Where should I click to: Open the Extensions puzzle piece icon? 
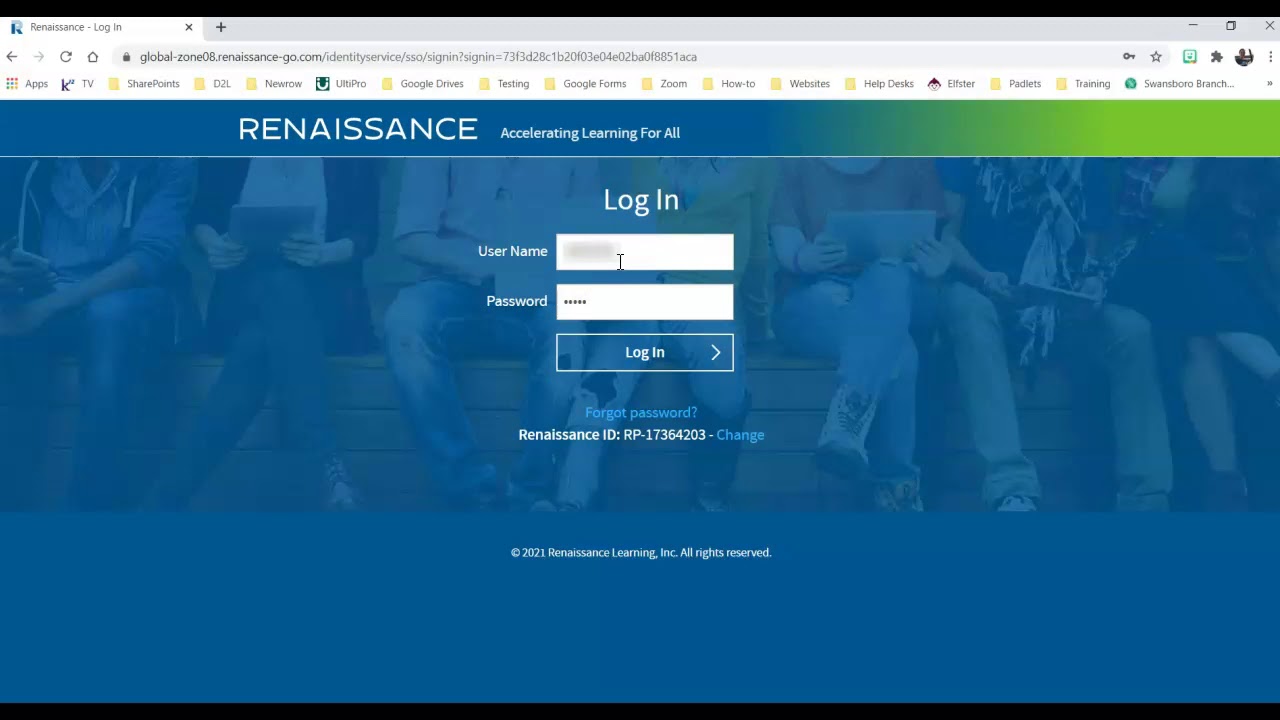click(x=1217, y=57)
